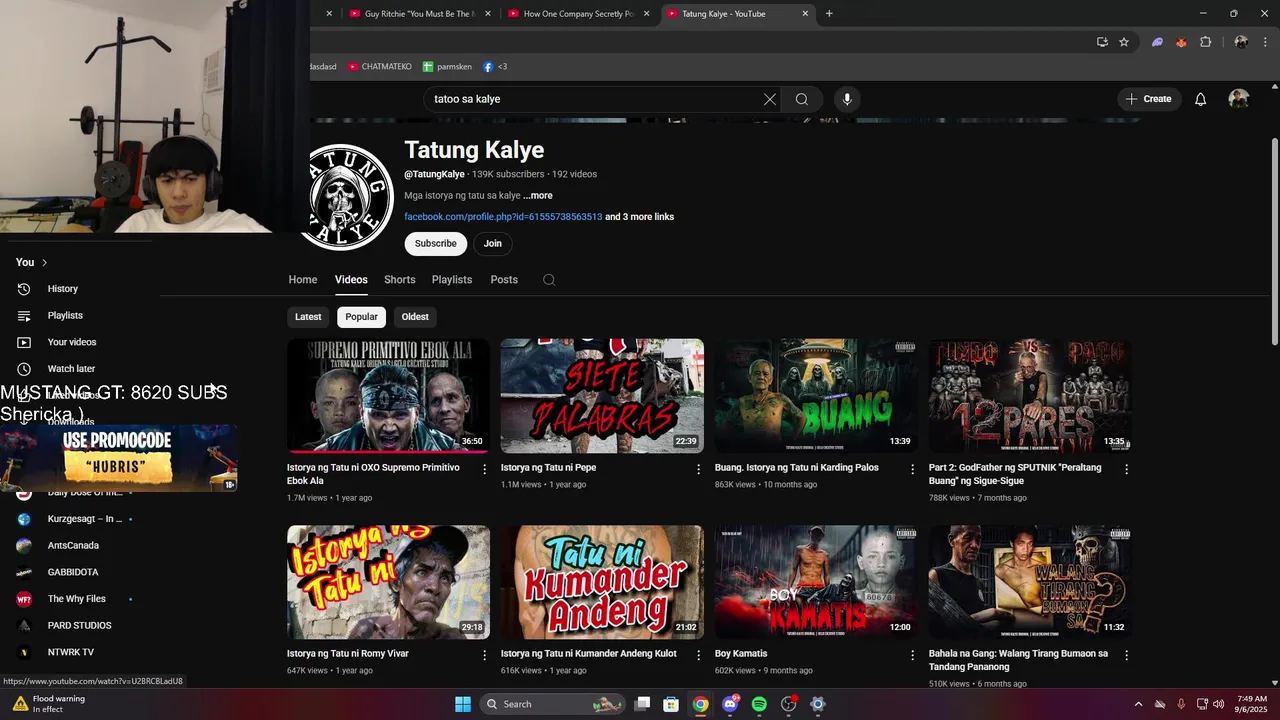Open the parmsken bookmark
The image size is (1280, 720).
point(448,67)
